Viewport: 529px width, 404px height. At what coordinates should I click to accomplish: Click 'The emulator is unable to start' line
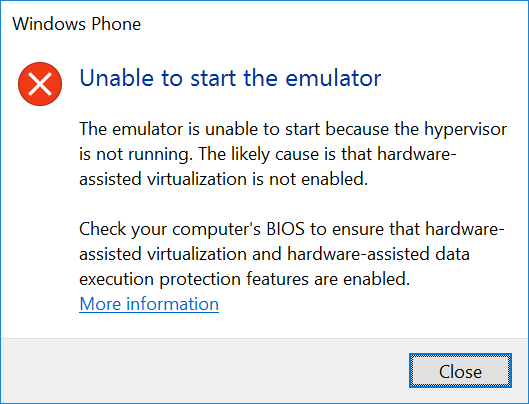click(293, 130)
